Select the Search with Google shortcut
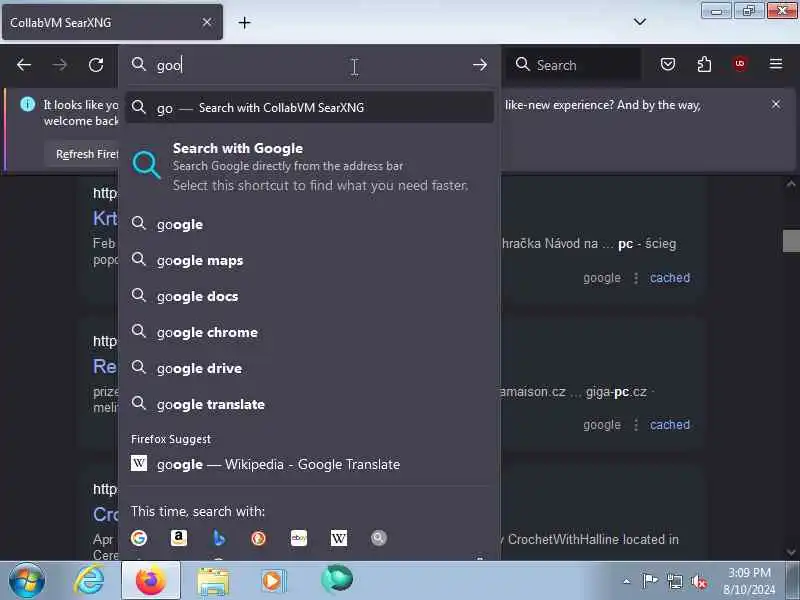 (x=309, y=166)
